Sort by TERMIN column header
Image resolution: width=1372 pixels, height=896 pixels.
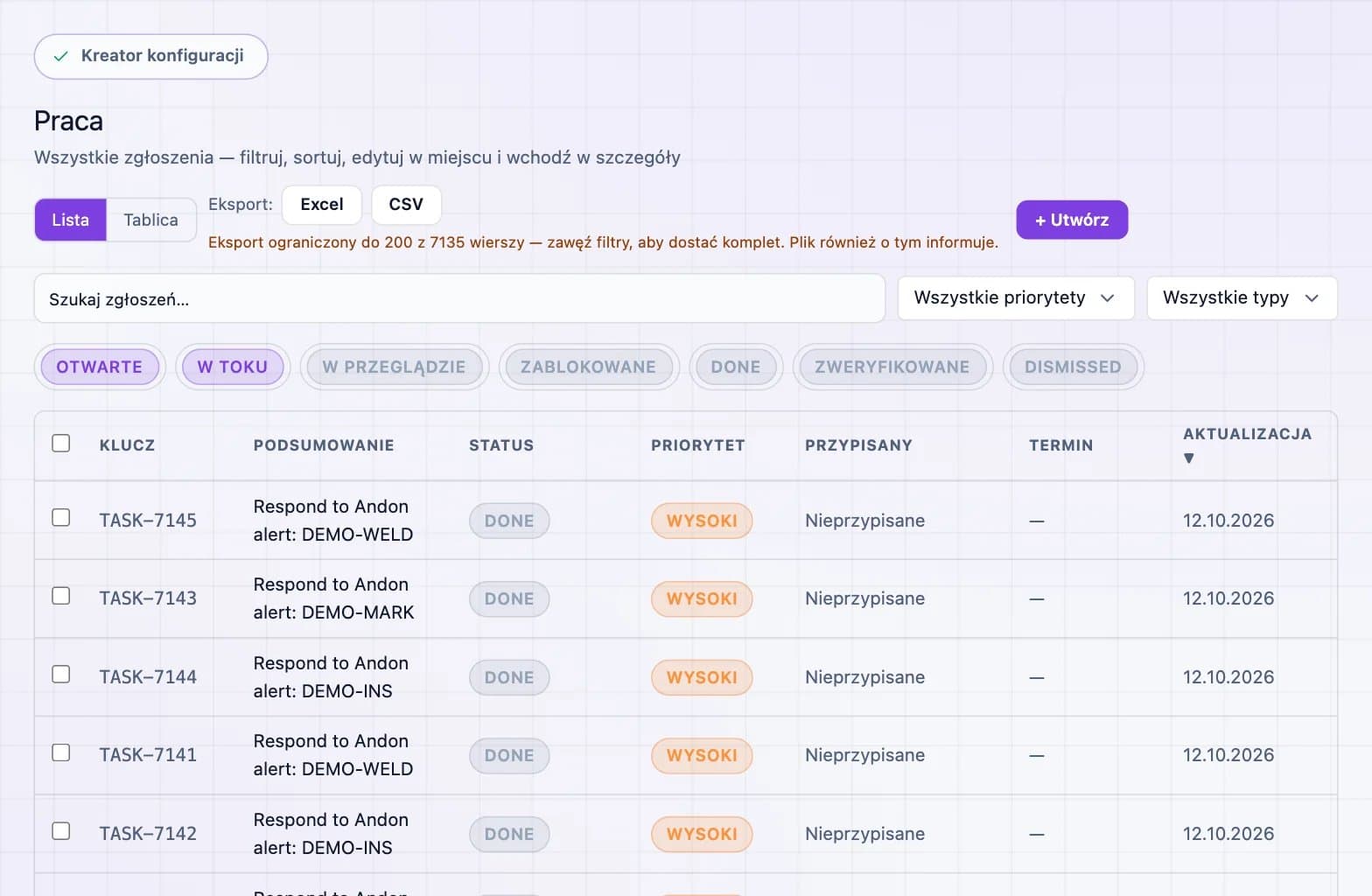pyautogui.click(x=1060, y=445)
